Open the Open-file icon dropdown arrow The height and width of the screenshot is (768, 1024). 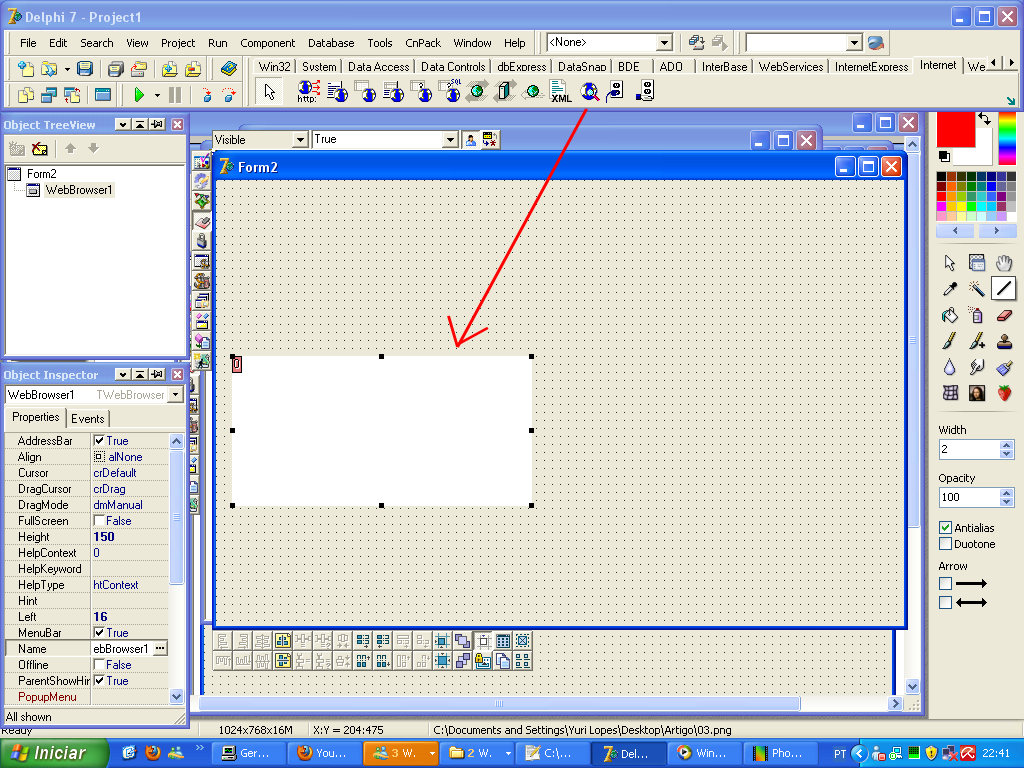[x=67, y=68]
